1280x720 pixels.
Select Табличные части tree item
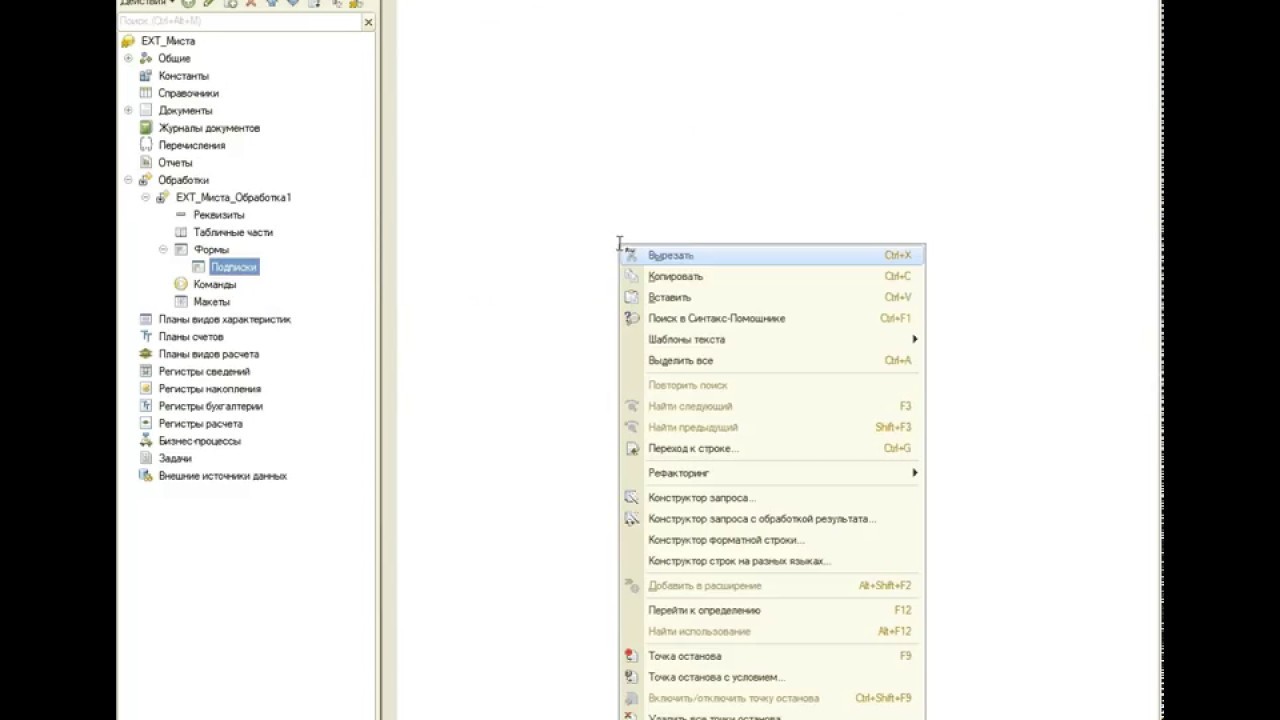[x=233, y=232]
